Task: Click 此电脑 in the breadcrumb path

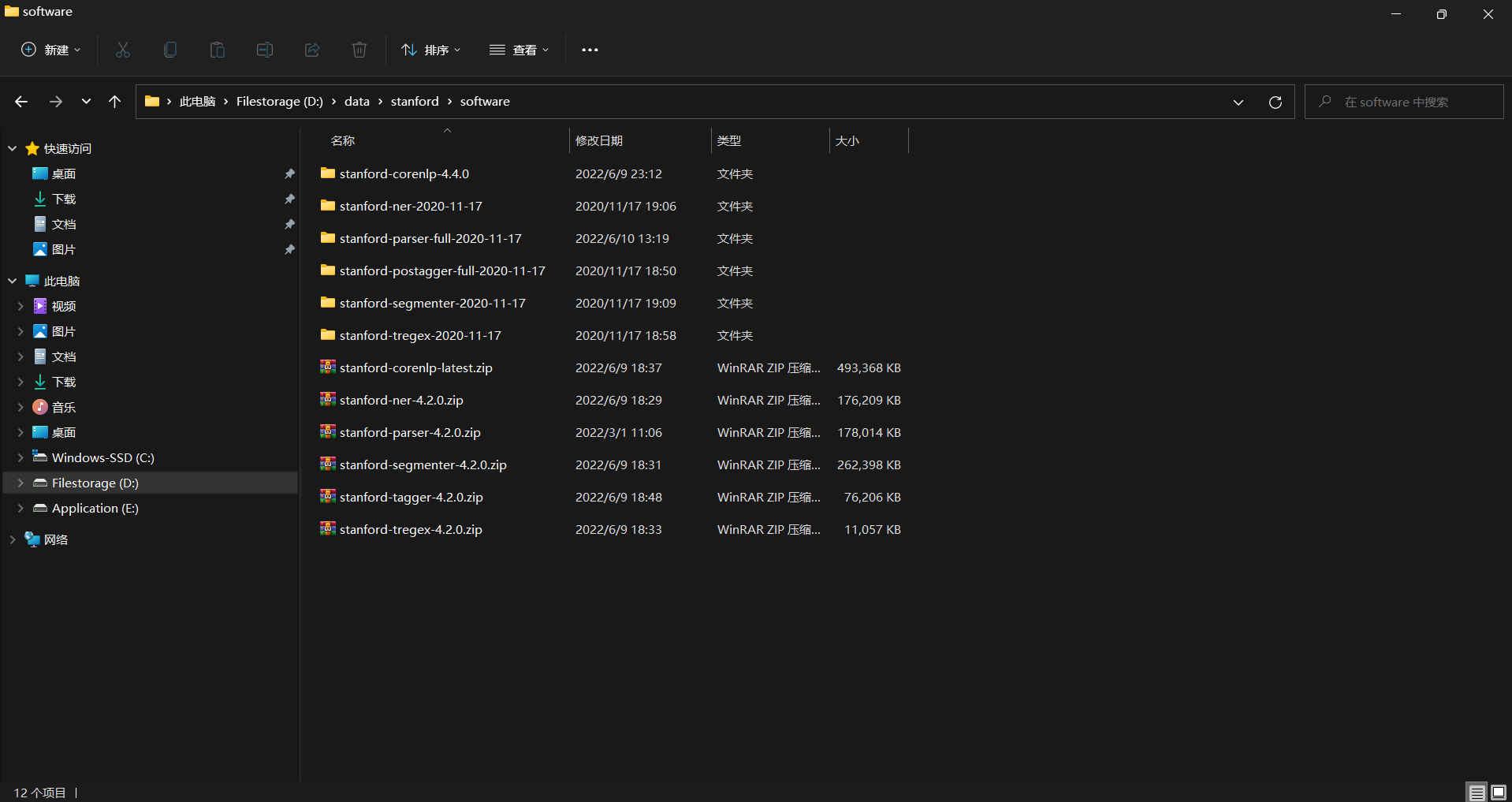Action: click(197, 102)
